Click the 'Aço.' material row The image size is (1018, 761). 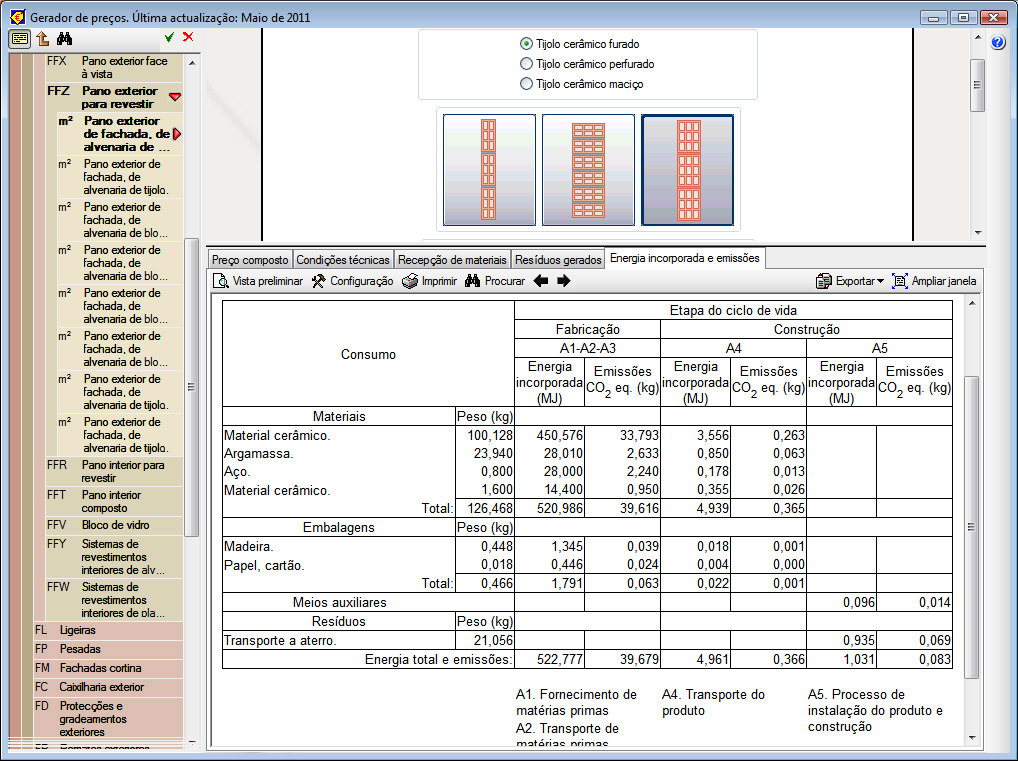tap(236, 472)
